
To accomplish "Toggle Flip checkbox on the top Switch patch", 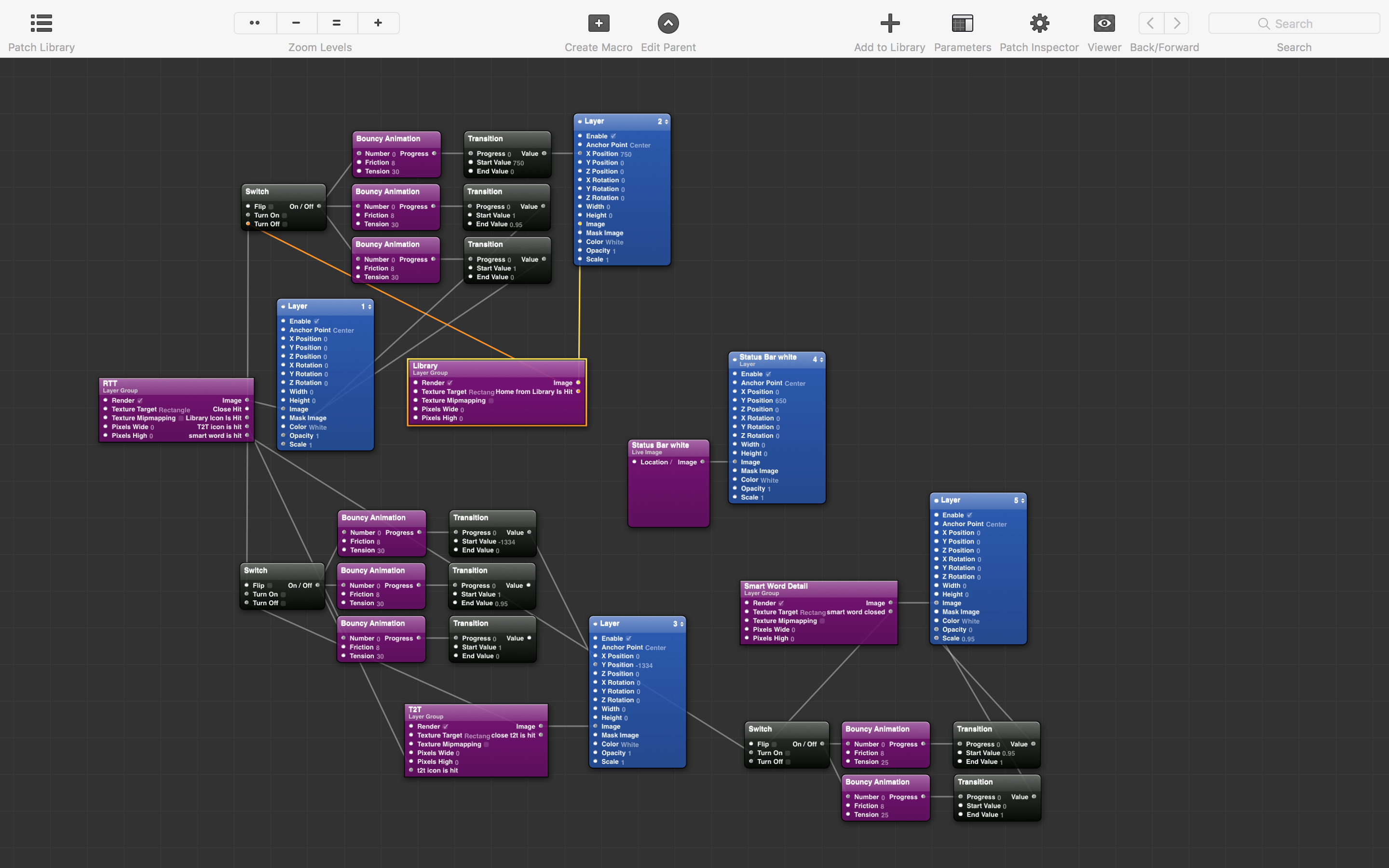I will (272, 207).
